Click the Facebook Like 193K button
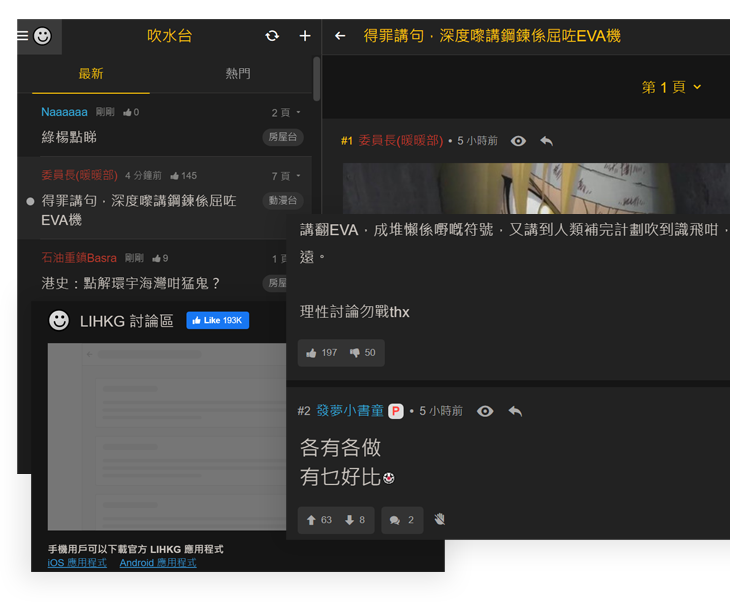The height and width of the screenshot is (602, 730). point(217,320)
